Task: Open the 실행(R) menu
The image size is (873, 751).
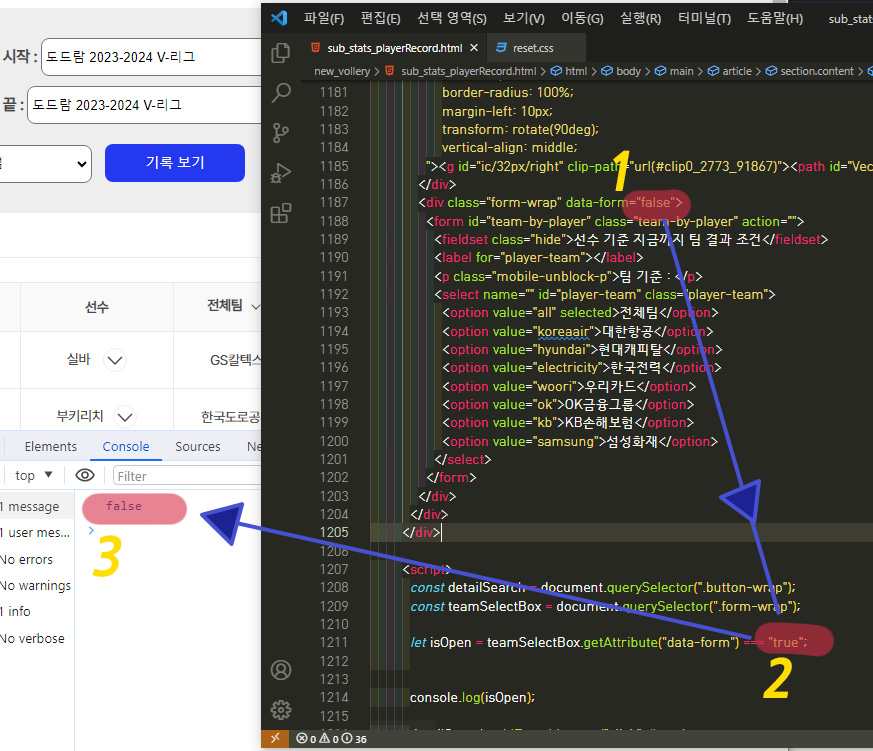Action: point(640,18)
